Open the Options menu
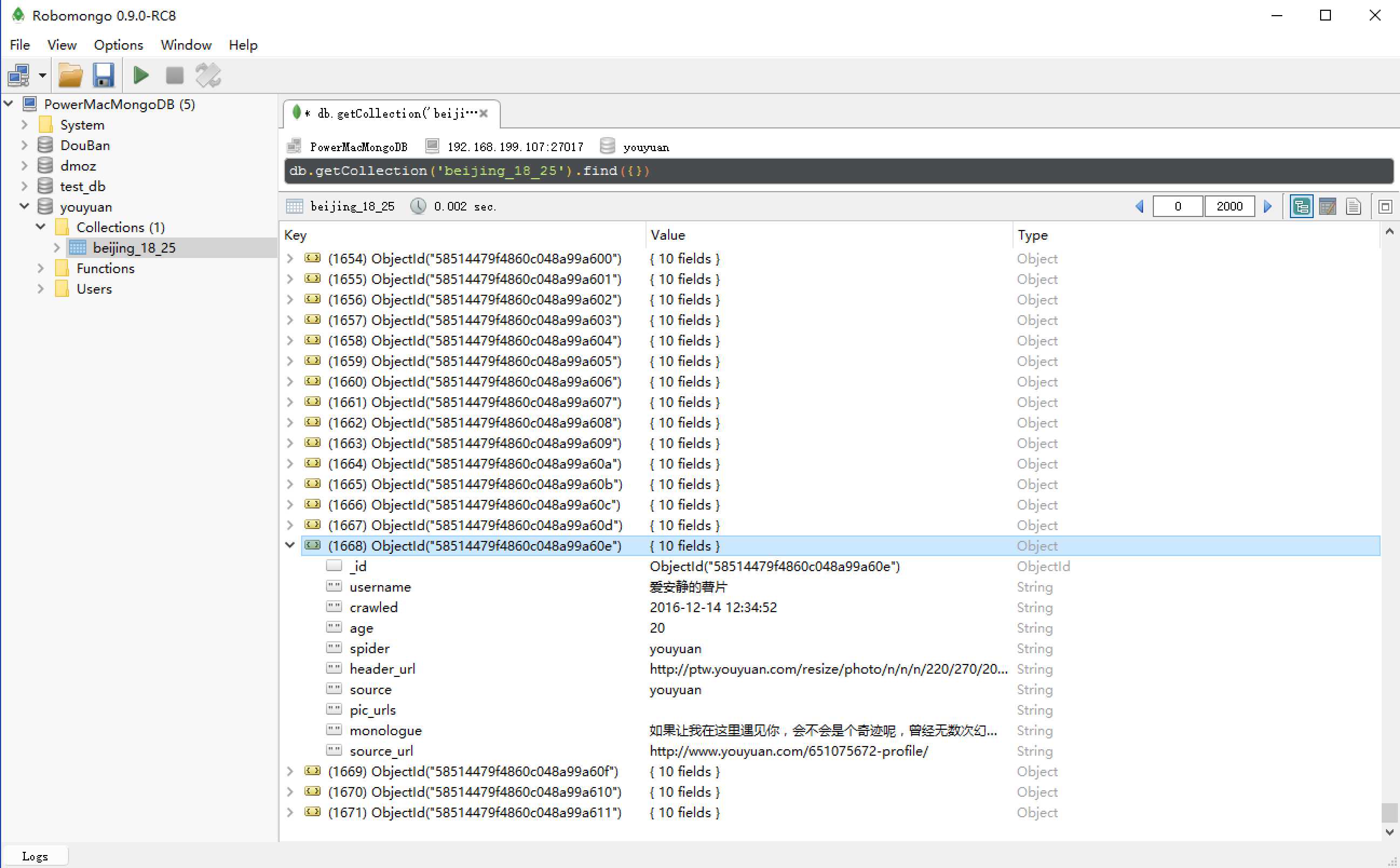 (118, 45)
